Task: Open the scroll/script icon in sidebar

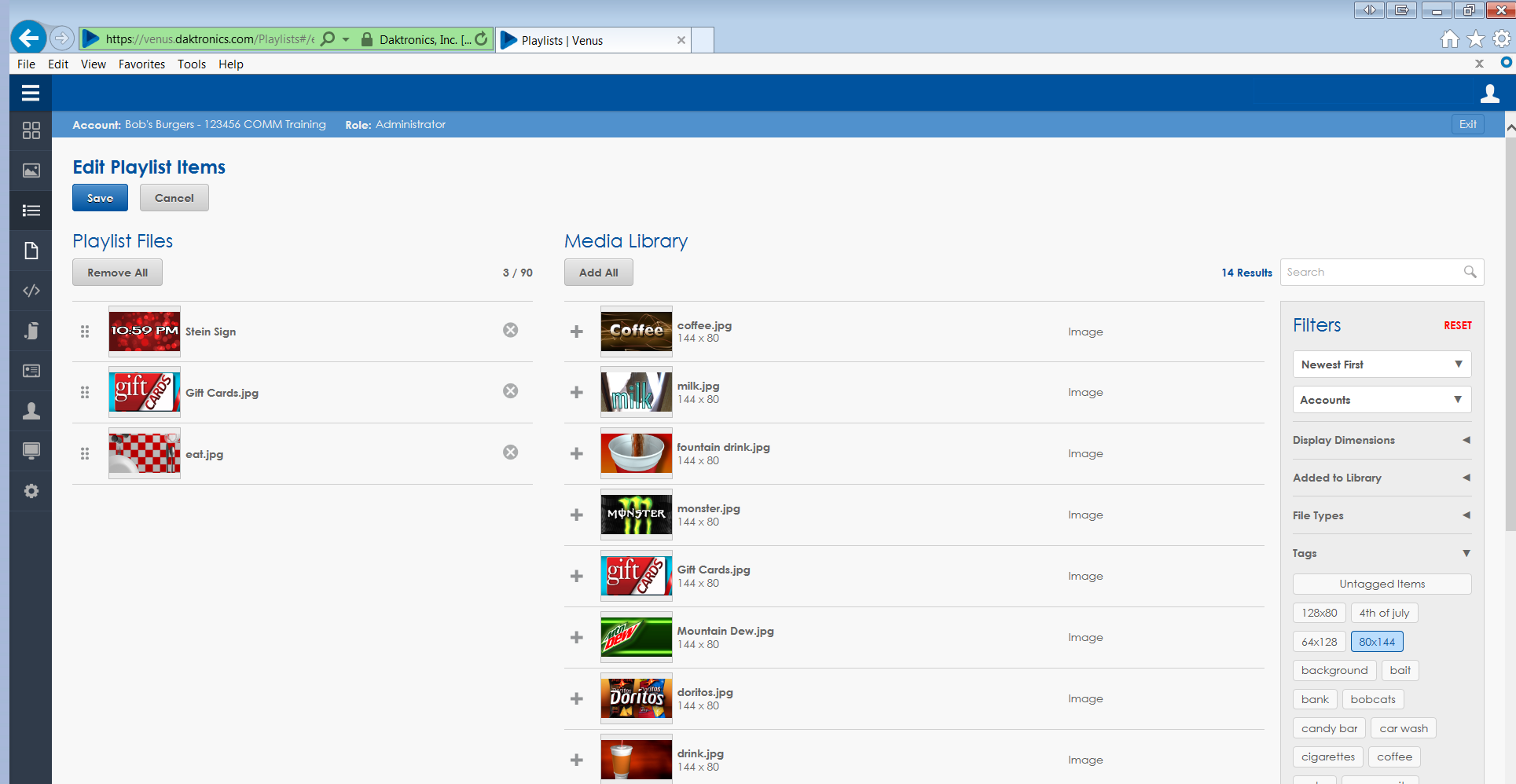Action: [x=31, y=331]
